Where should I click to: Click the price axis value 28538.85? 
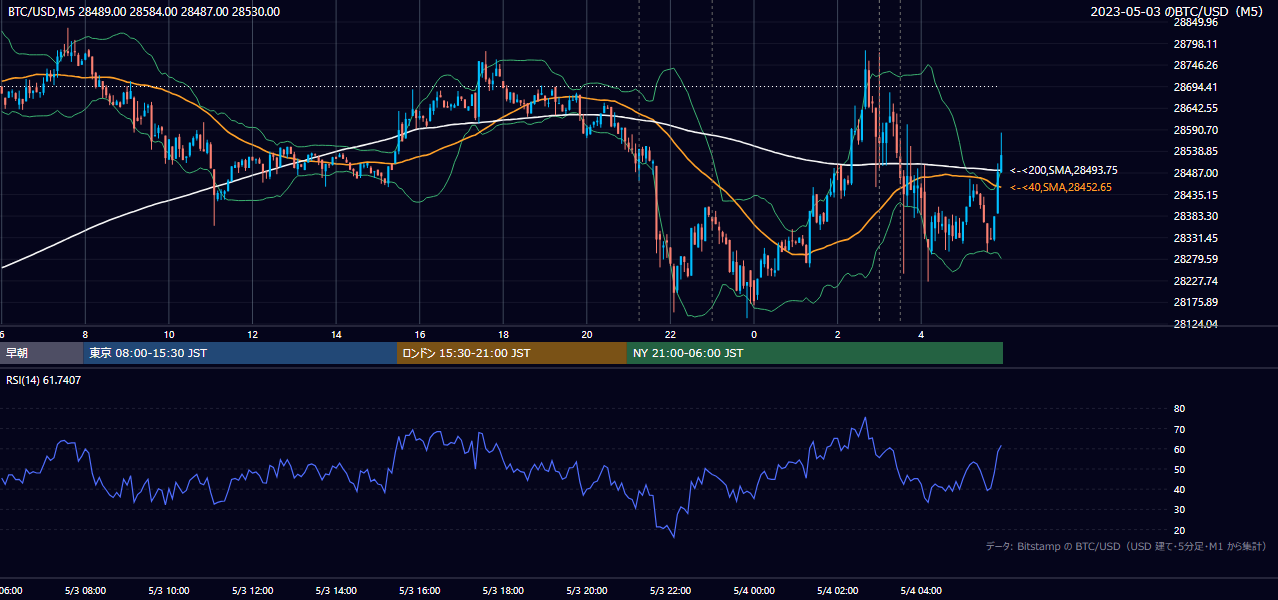pos(1195,151)
